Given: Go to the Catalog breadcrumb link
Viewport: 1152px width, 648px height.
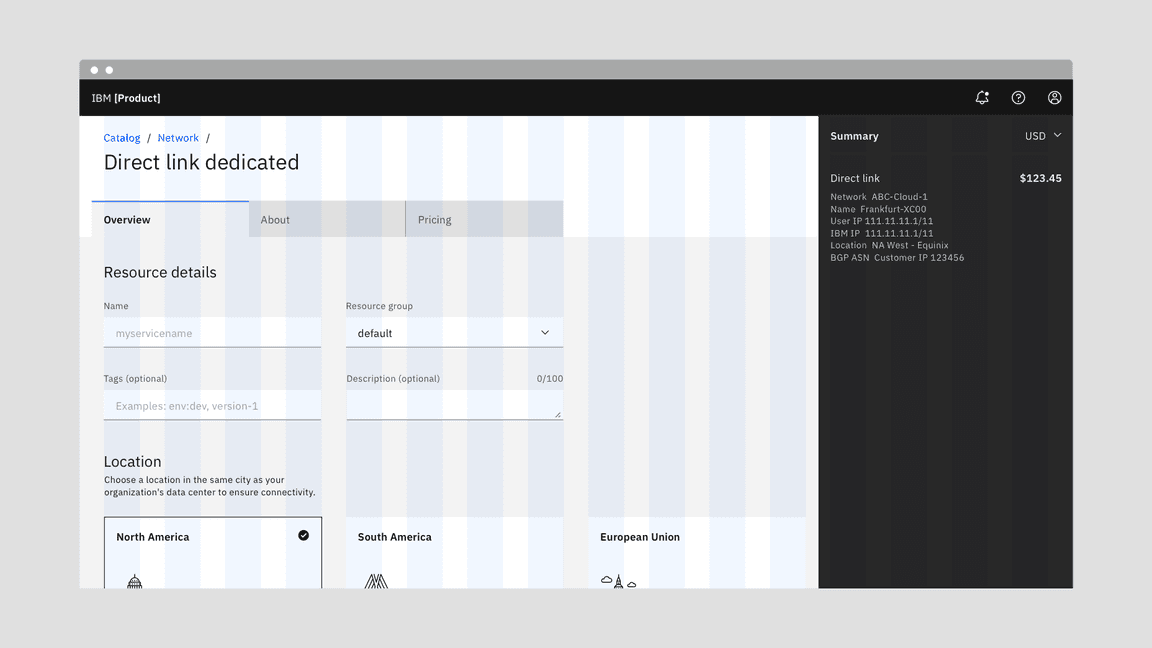Looking at the screenshot, I should pos(122,138).
